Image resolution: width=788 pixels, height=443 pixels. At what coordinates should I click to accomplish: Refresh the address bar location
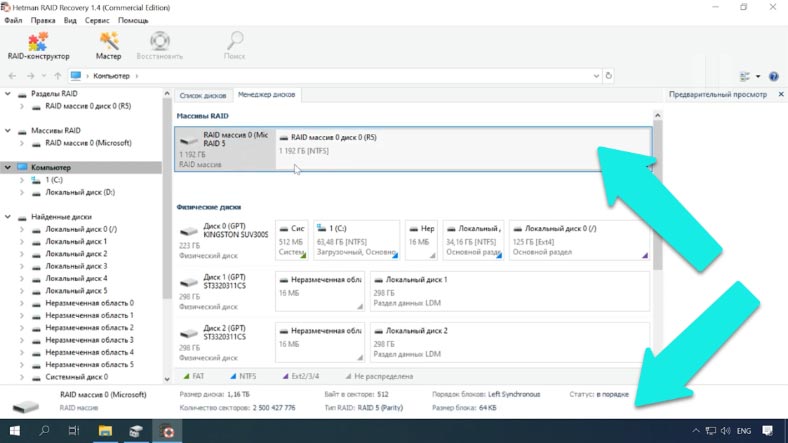click(x=609, y=76)
